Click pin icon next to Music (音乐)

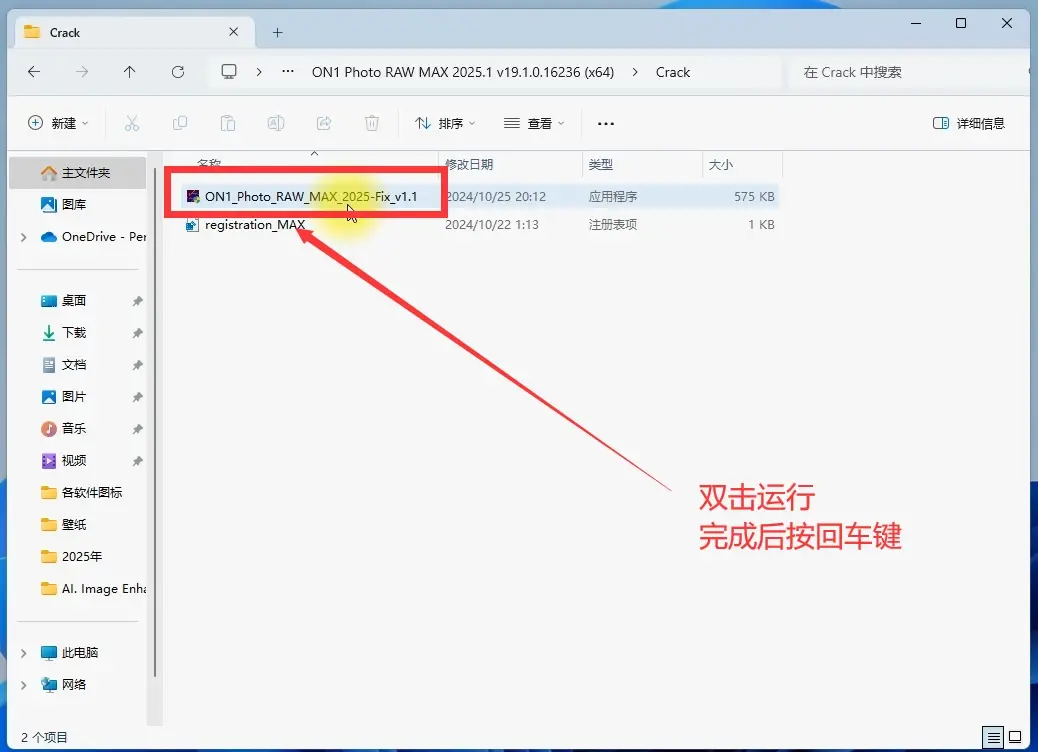point(137,429)
